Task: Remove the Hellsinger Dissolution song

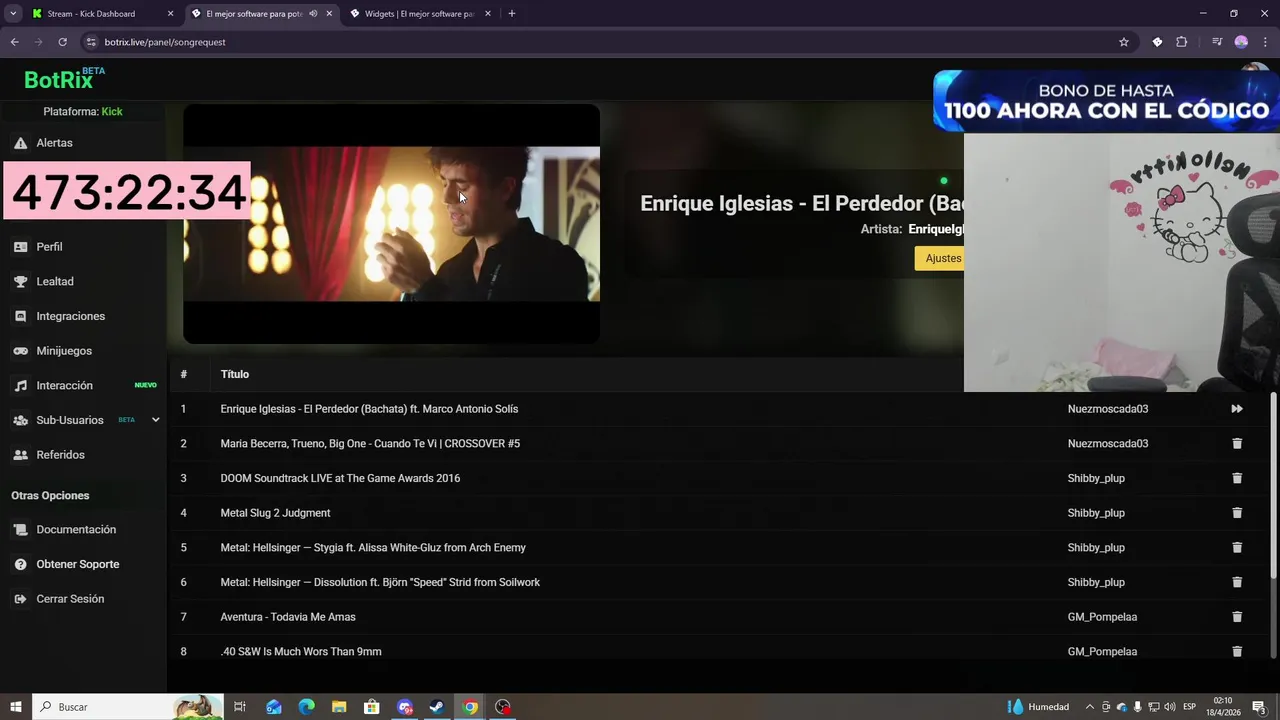Action: point(1237,582)
